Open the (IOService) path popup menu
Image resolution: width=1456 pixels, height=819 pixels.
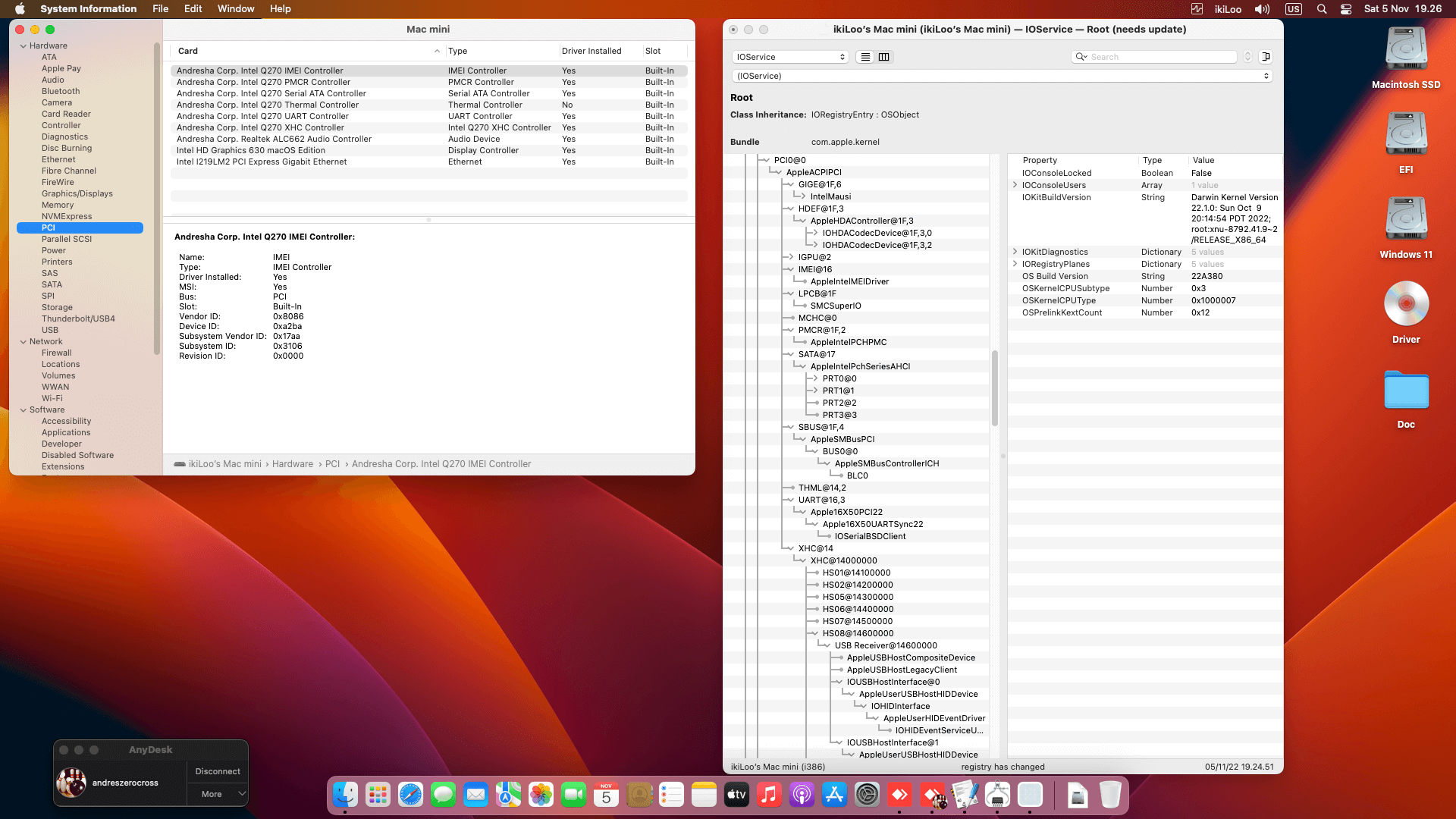(1002, 76)
